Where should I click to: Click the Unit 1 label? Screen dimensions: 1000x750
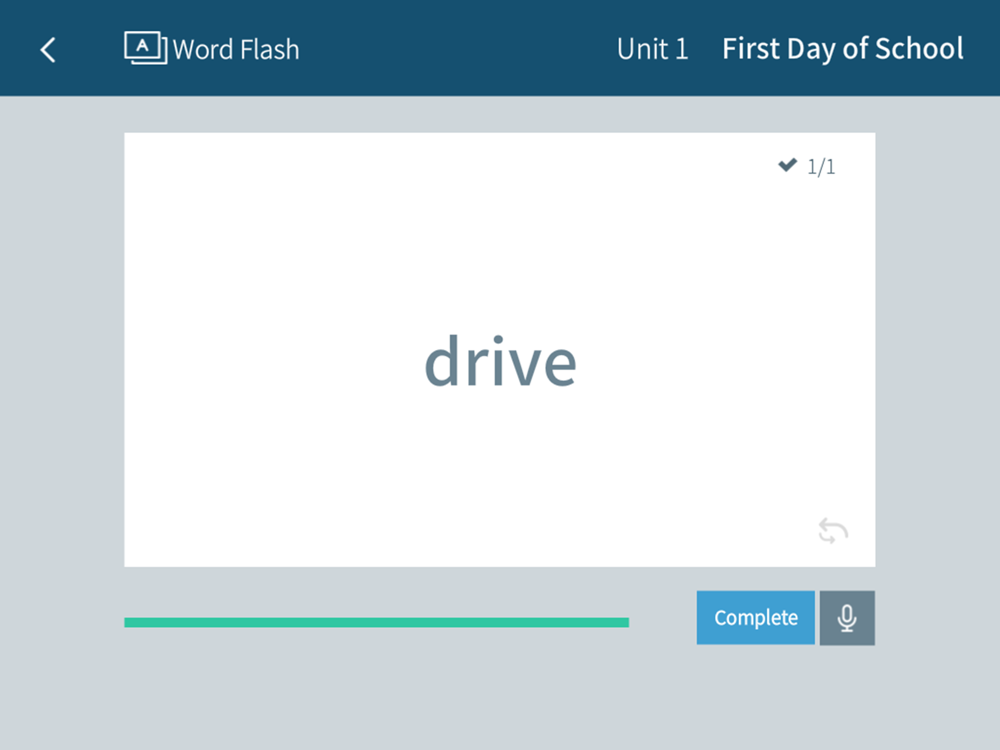[x=652, y=49]
